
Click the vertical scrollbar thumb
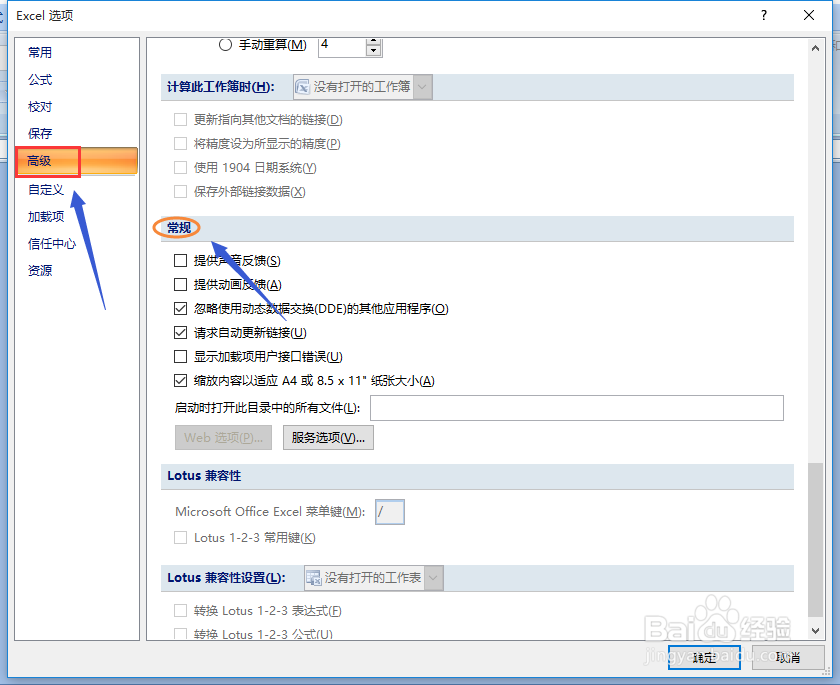(x=815, y=540)
